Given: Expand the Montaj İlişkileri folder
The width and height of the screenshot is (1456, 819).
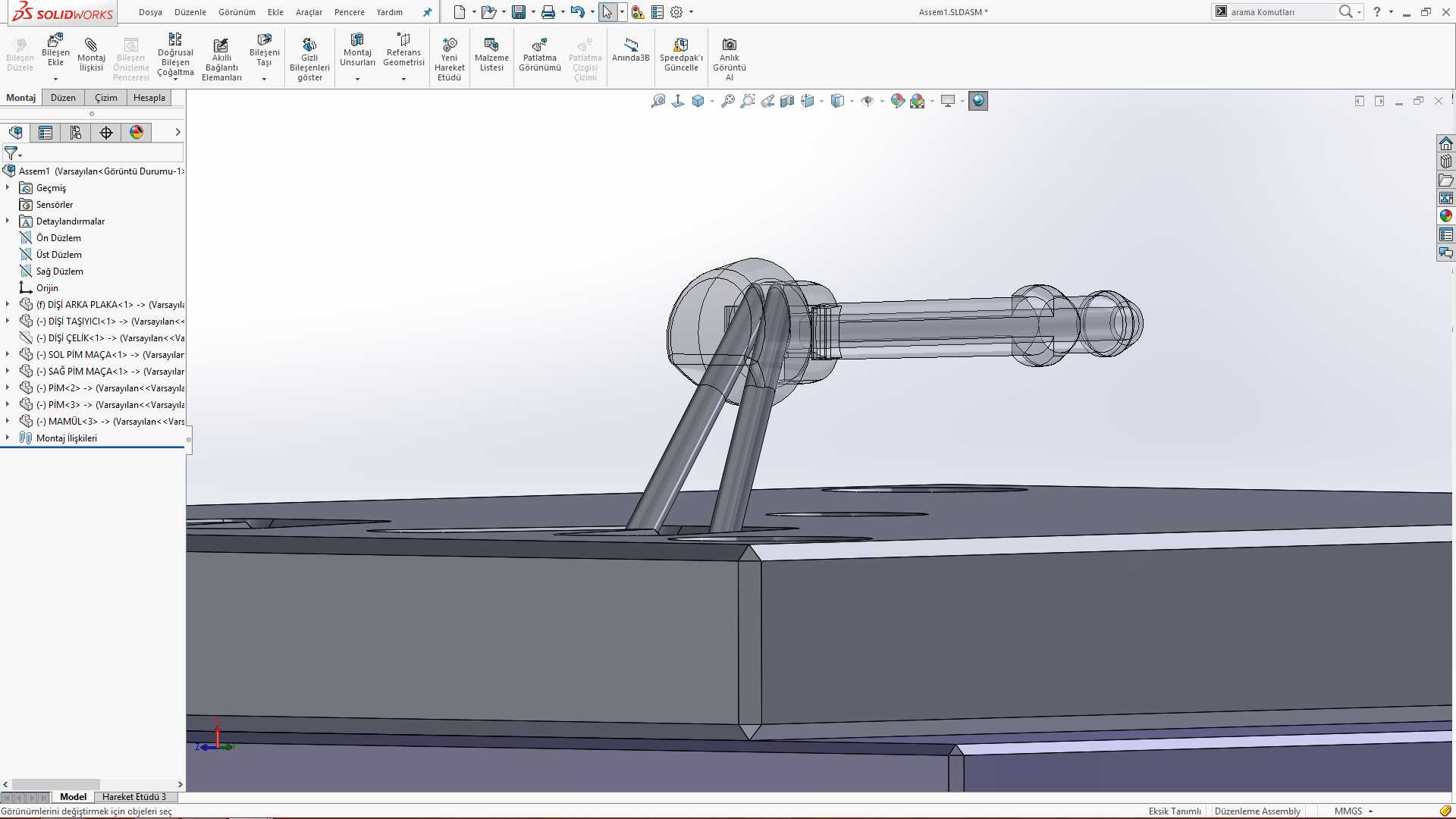Looking at the screenshot, I should pos(8,438).
